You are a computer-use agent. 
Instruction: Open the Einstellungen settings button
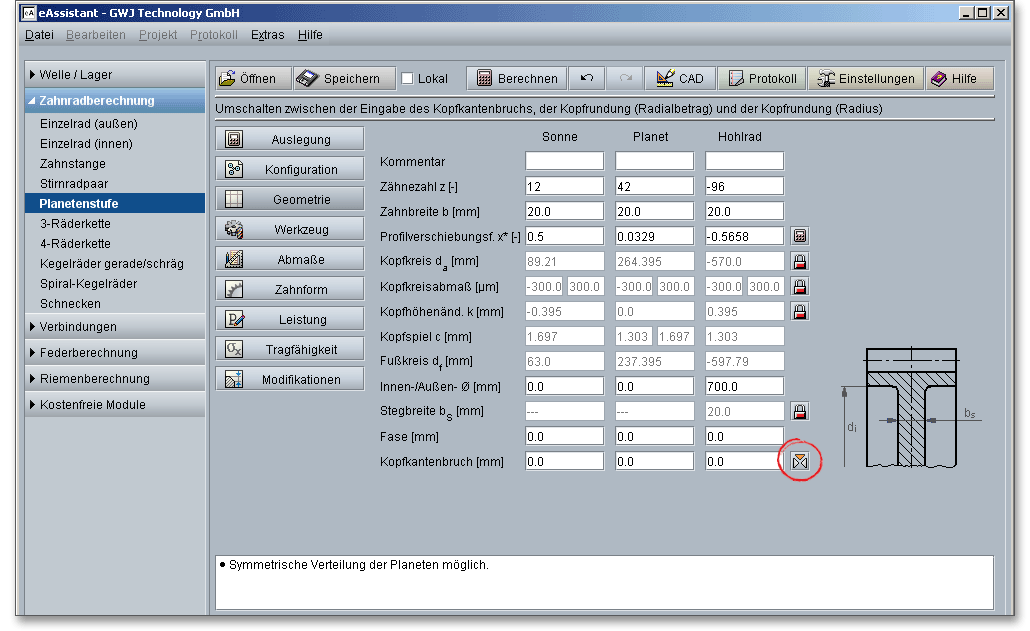coord(864,79)
